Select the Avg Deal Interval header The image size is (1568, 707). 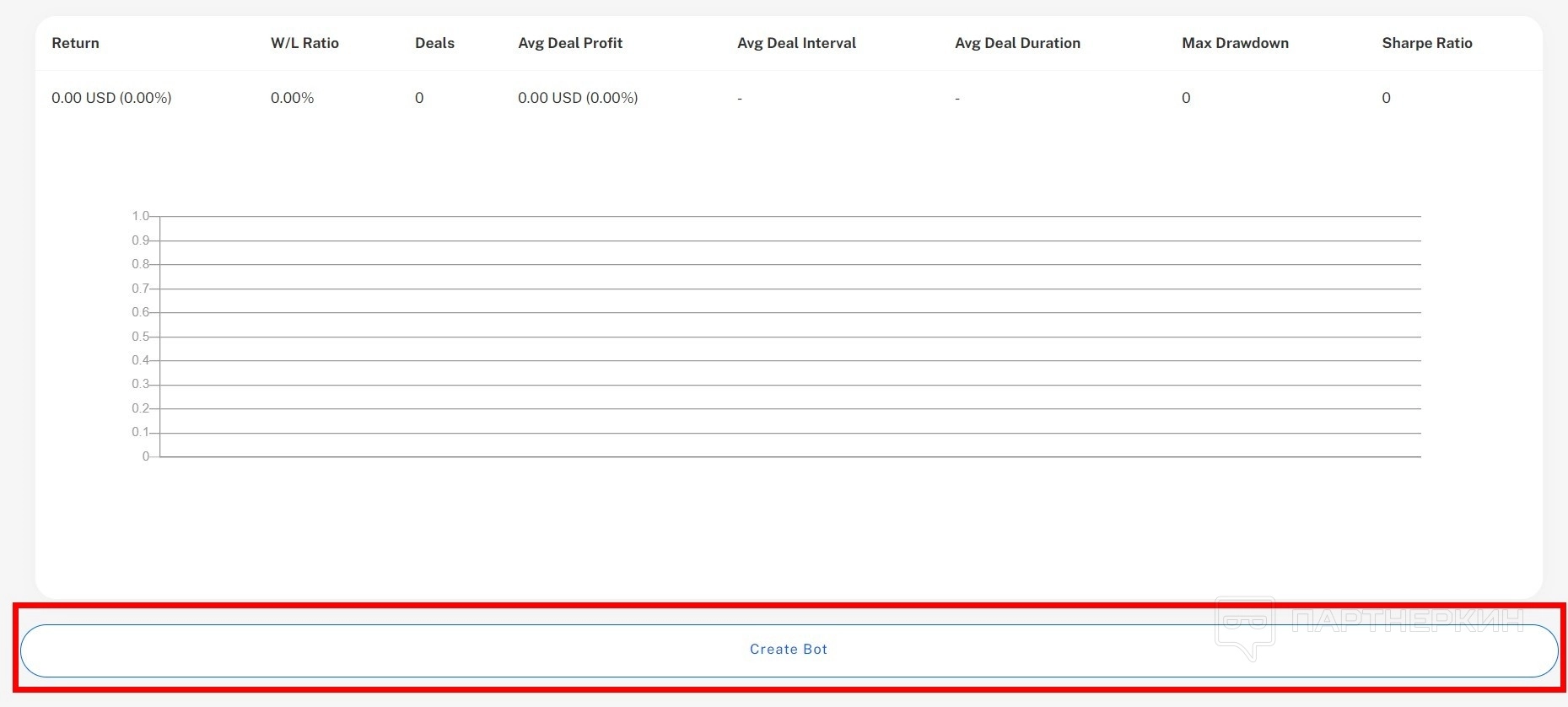[796, 43]
